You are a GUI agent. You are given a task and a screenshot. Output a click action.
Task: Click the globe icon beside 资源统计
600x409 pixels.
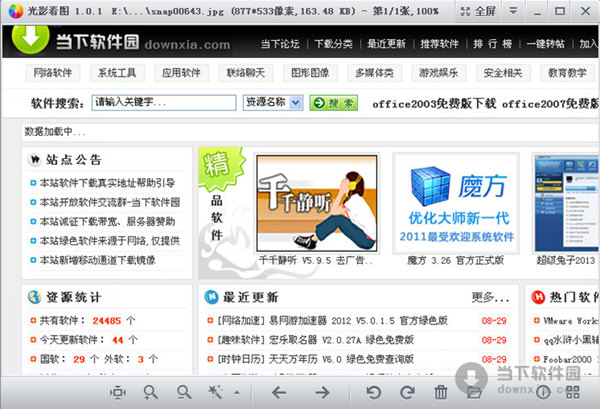click(x=34, y=297)
